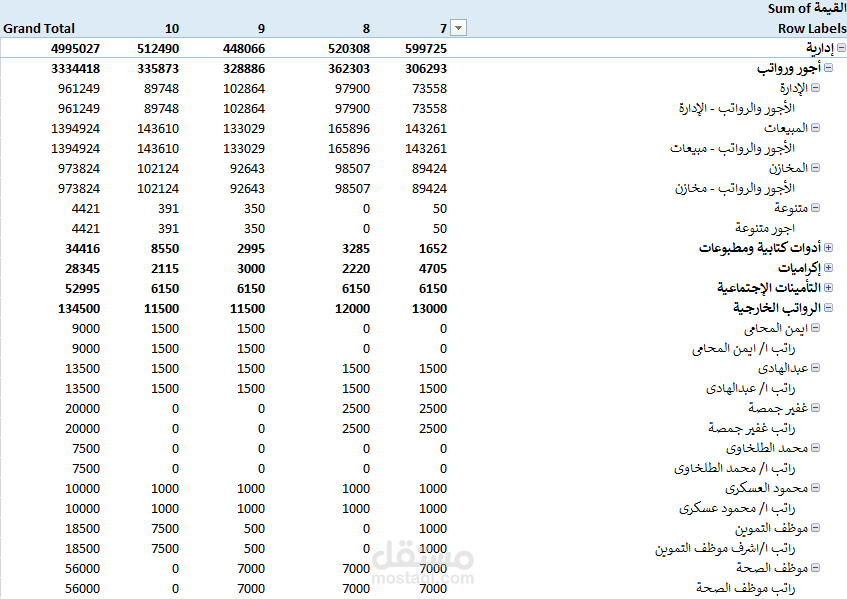Expand the إكراميات group
This screenshot has width=847, height=599.
click(828, 267)
